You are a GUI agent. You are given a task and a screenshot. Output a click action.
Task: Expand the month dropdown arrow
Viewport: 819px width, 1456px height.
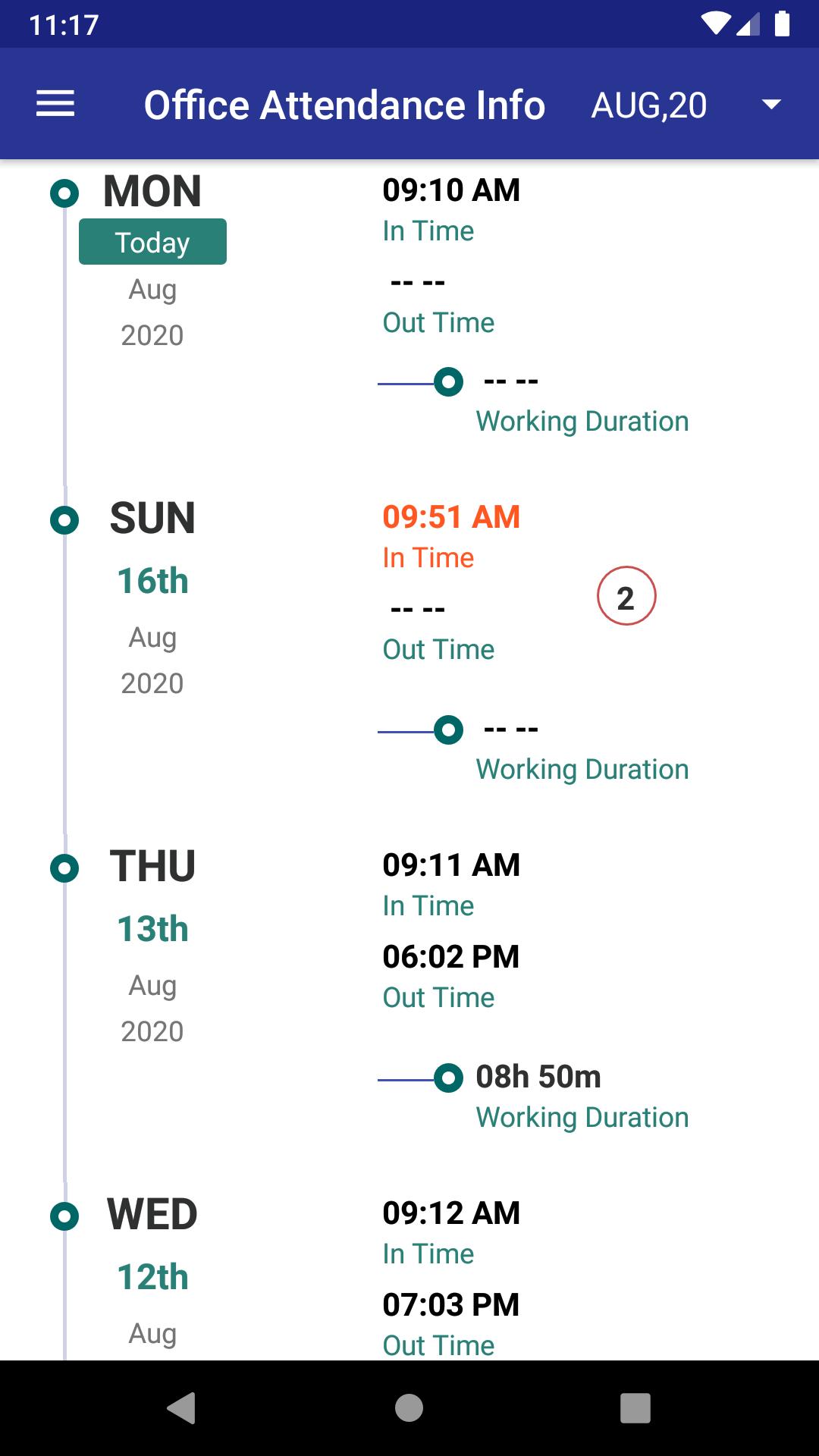click(771, 105)
